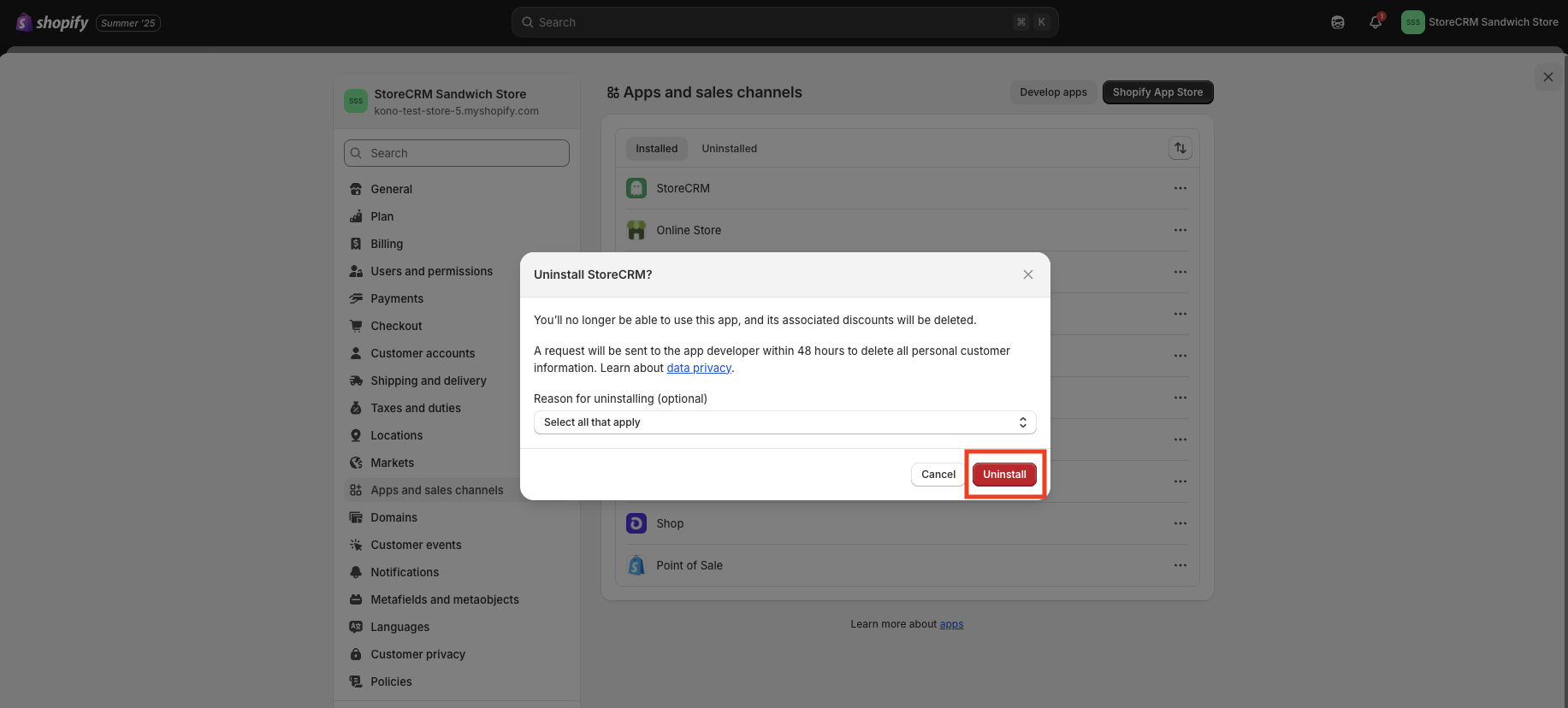Open the Online Store row more actions menu

pyautogui.click(x=1180, y=230)
